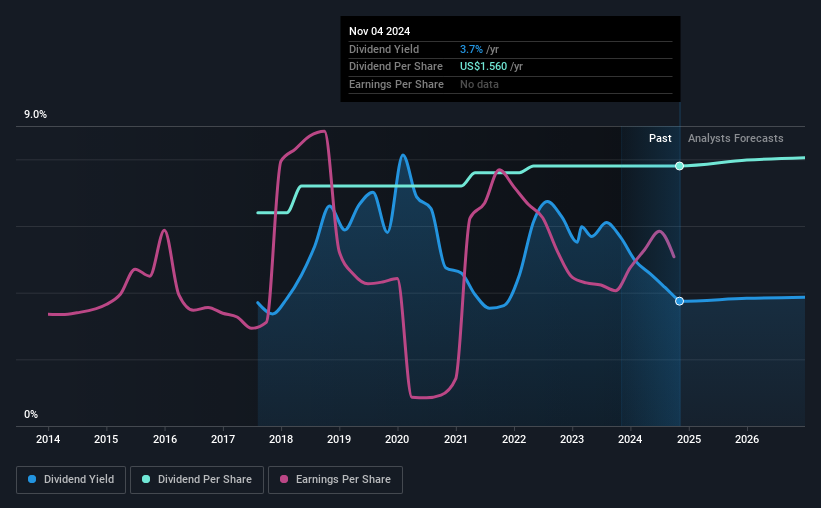Select the 2024 x-axis label

[630, 439]
